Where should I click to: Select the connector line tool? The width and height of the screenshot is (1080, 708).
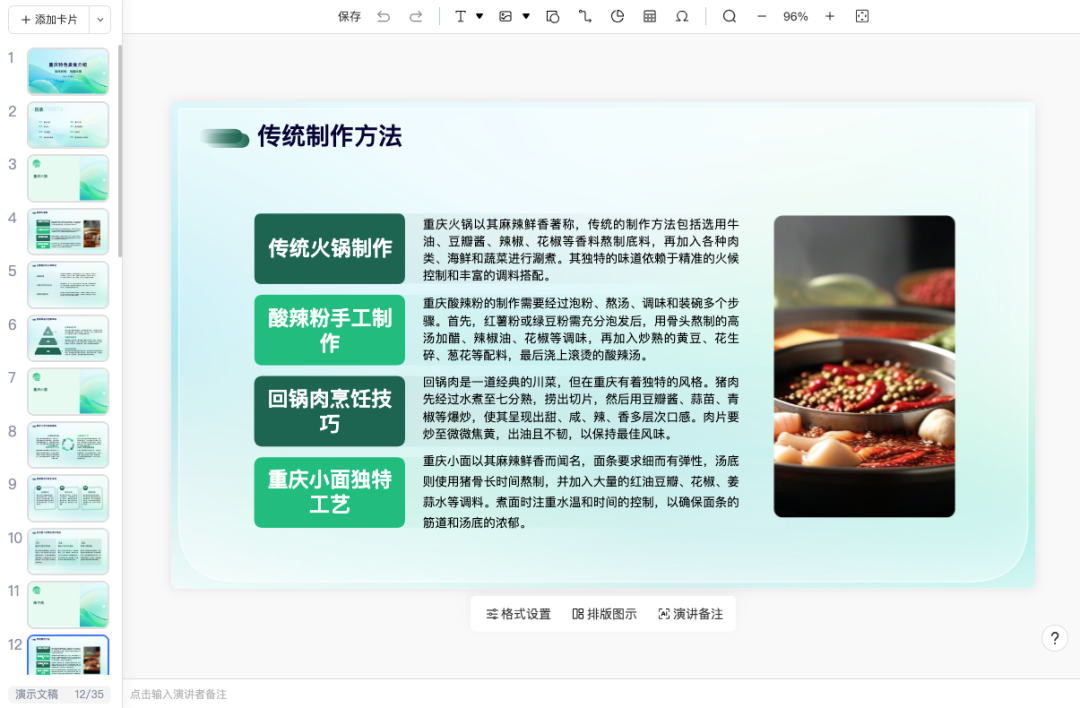585,17
